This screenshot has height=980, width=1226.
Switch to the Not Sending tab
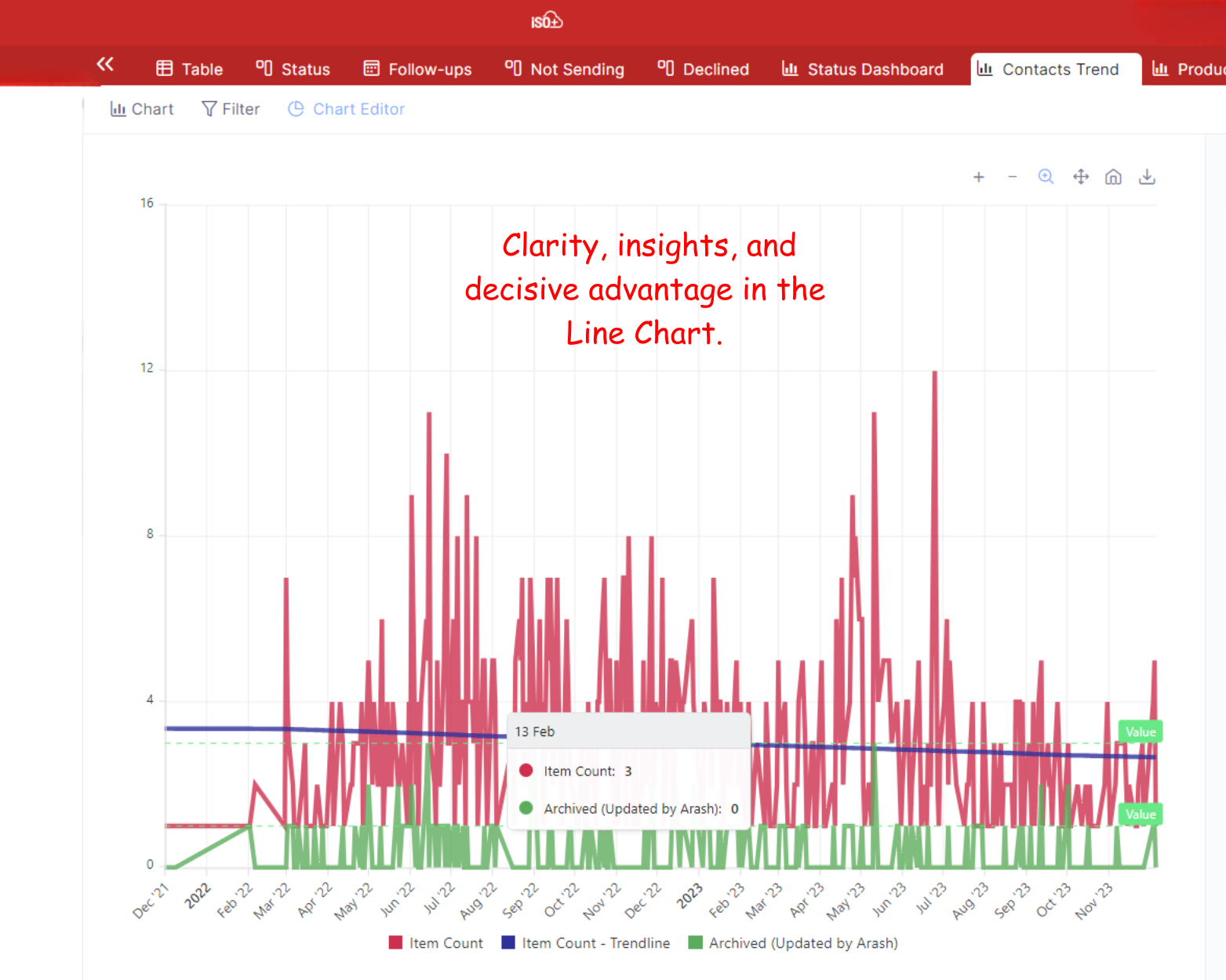(565, 69)
